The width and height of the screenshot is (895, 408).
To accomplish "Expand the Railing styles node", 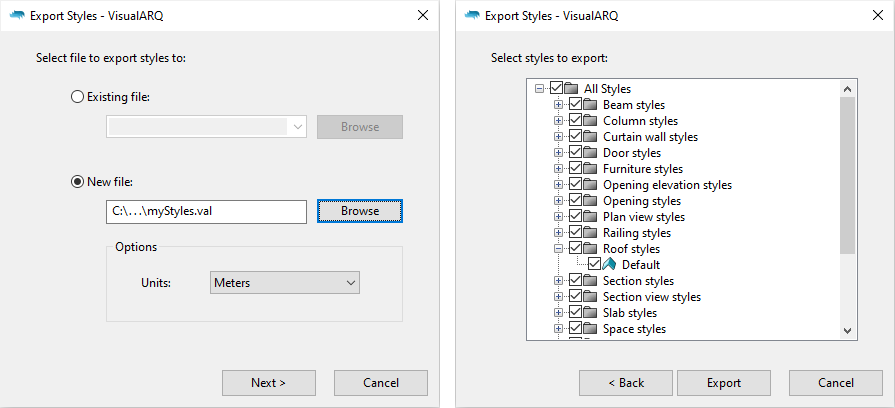I will coord(558,232).
